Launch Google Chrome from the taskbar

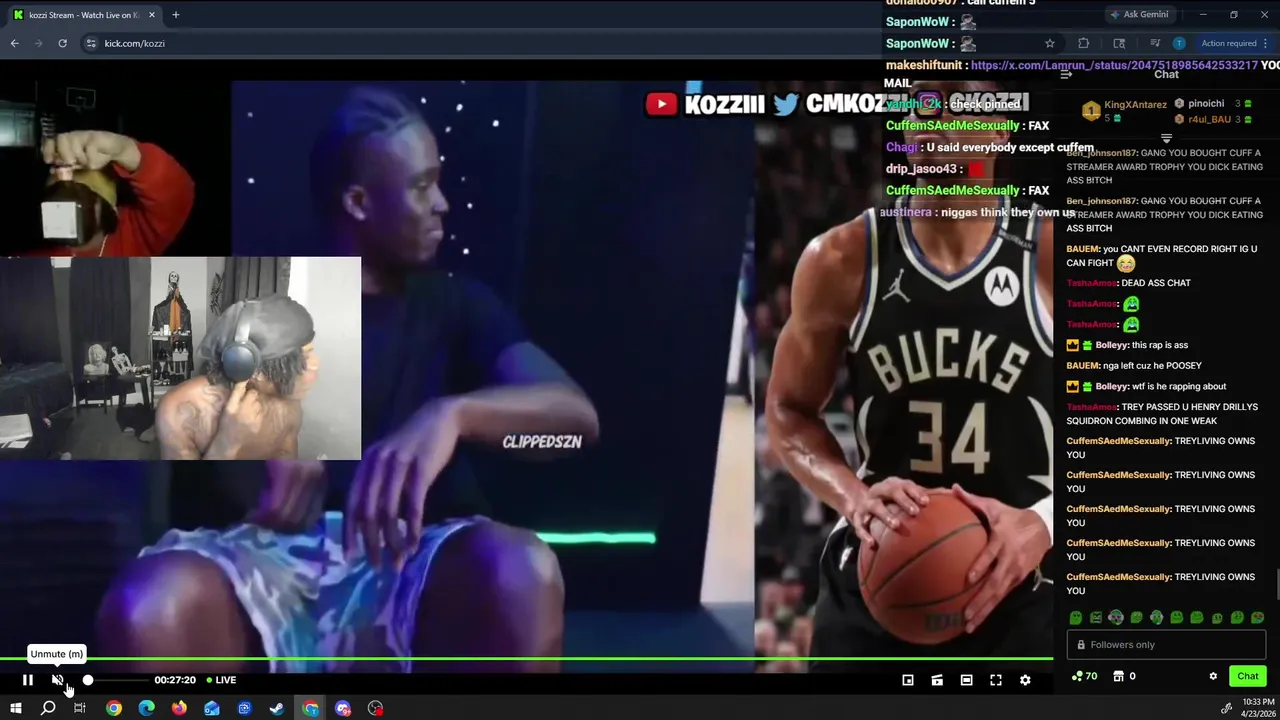point(114,708)
